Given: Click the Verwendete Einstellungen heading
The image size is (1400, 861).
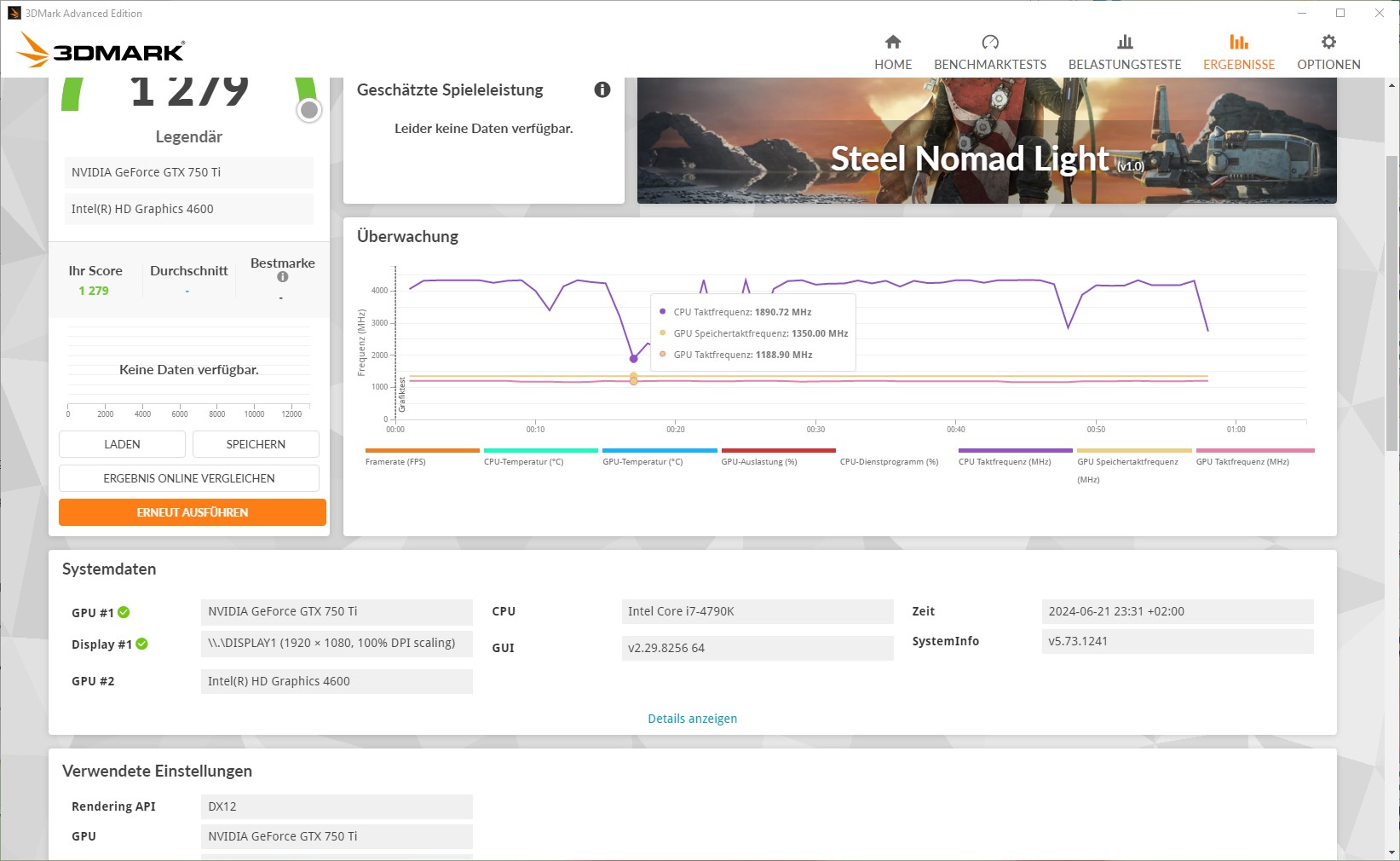Looking at the screenshot, I should point(158,771).
